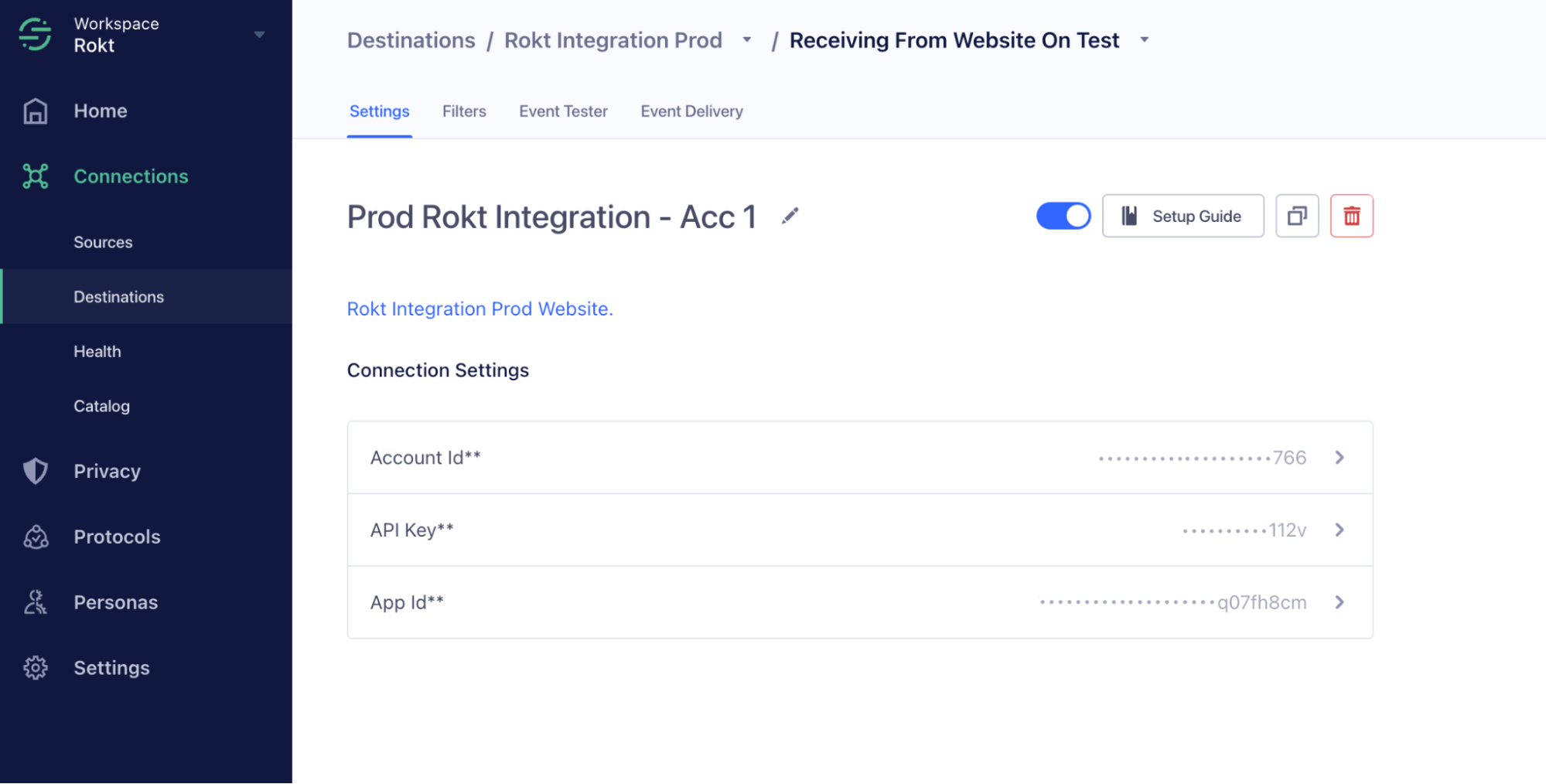Open Health in the sidebar
The width and height of the screenshot is (1546, 784).
[97, 352]
